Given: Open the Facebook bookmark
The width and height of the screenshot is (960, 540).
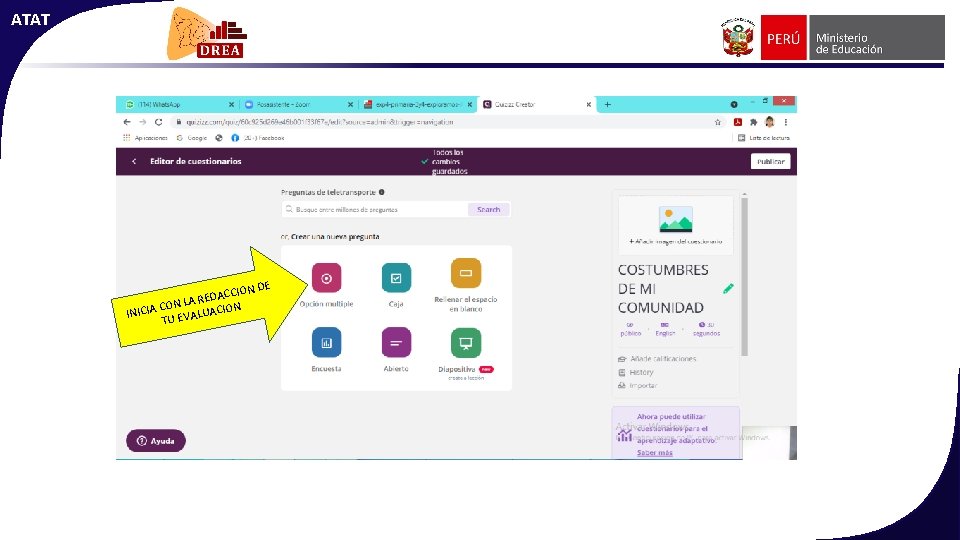Looking at the screenshot, I should pyautogui.click(x=258, y=138).
